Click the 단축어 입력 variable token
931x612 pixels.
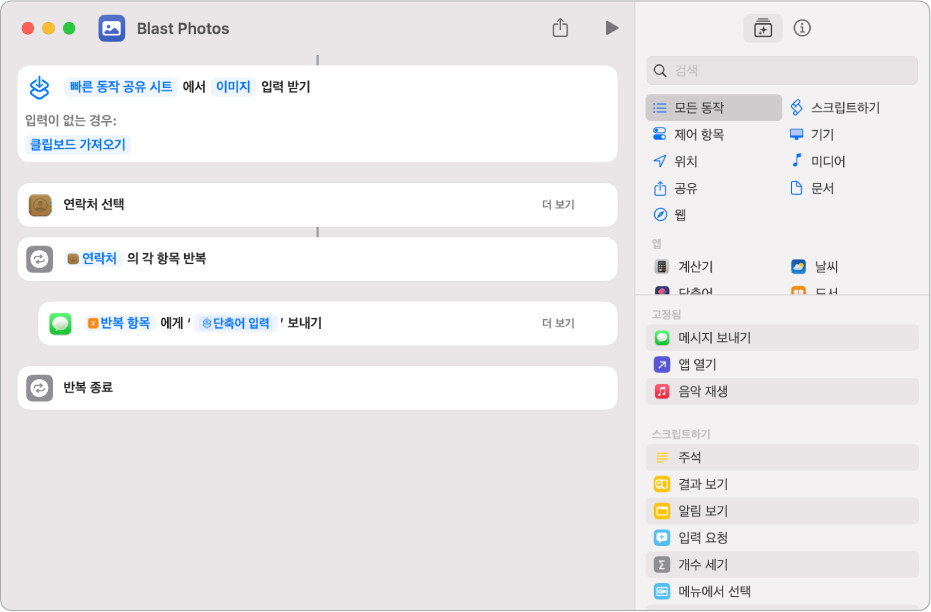236,323
